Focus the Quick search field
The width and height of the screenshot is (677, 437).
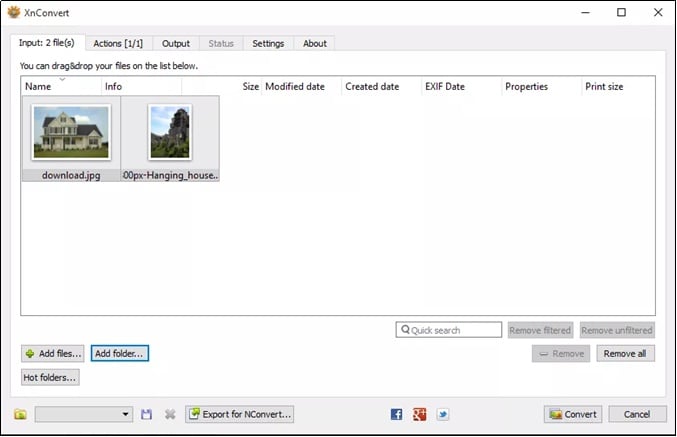pos(452,330)
